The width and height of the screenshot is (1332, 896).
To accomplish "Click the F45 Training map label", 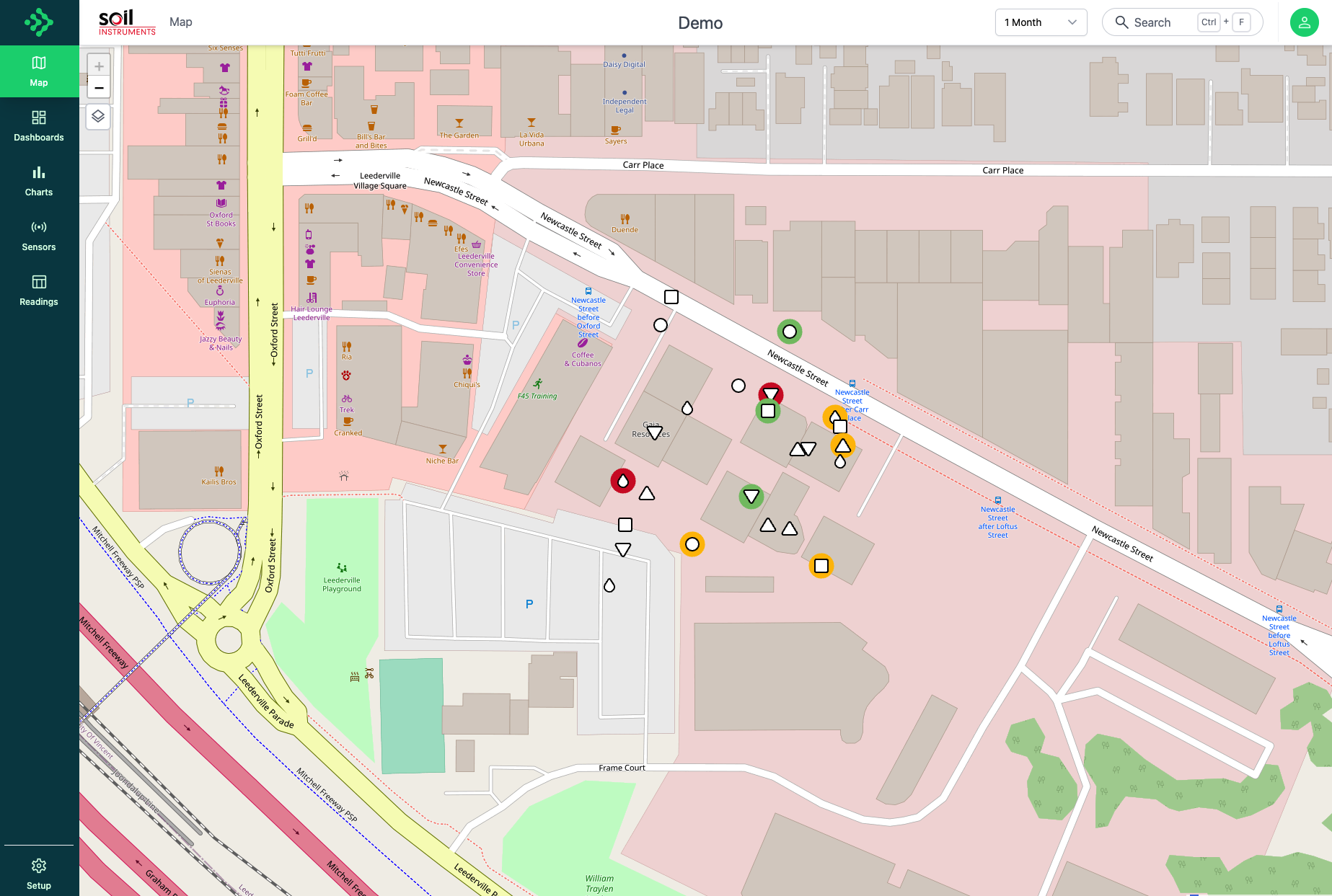I will tap(537, 396).
